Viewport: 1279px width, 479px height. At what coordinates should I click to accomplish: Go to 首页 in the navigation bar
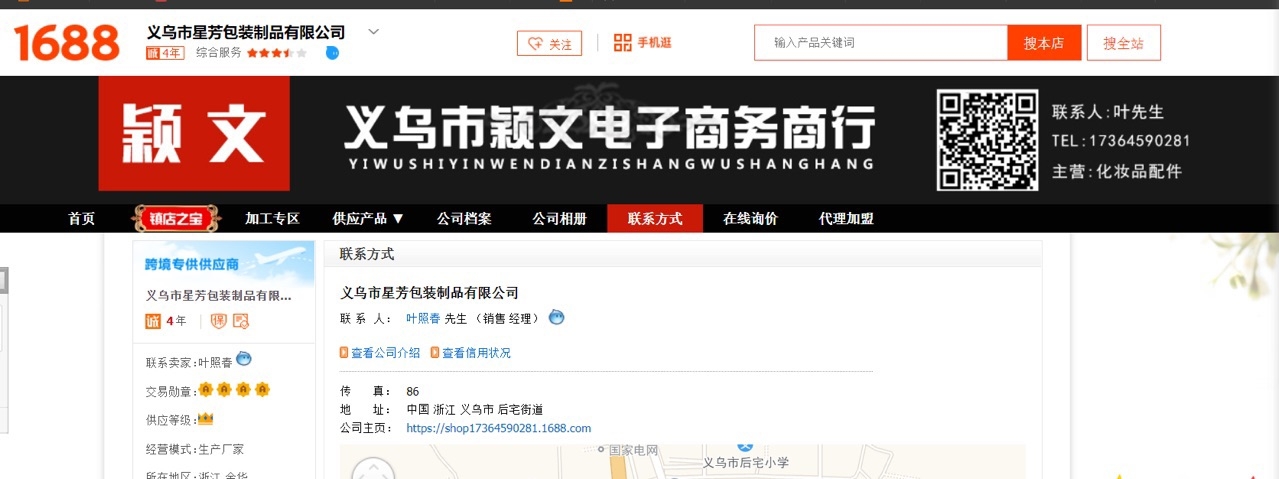[82, 218]
